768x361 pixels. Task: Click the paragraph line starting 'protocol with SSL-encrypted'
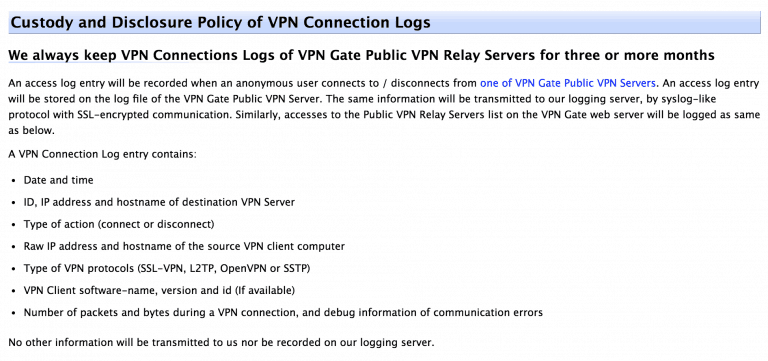[x=384, y=116]
